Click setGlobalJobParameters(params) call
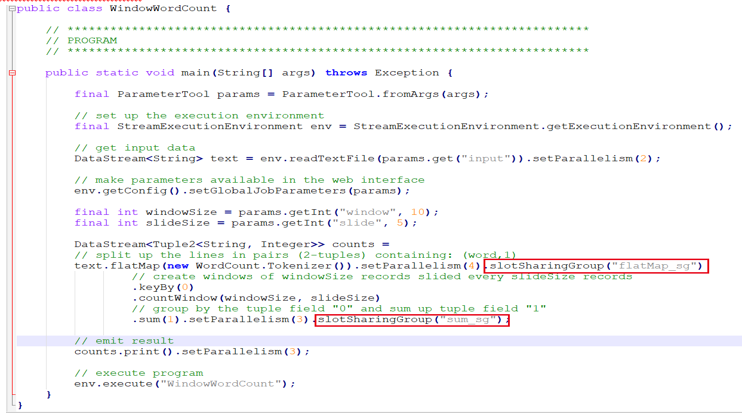The width and height of the screenshot is (742, 414). tap(295, 191)
